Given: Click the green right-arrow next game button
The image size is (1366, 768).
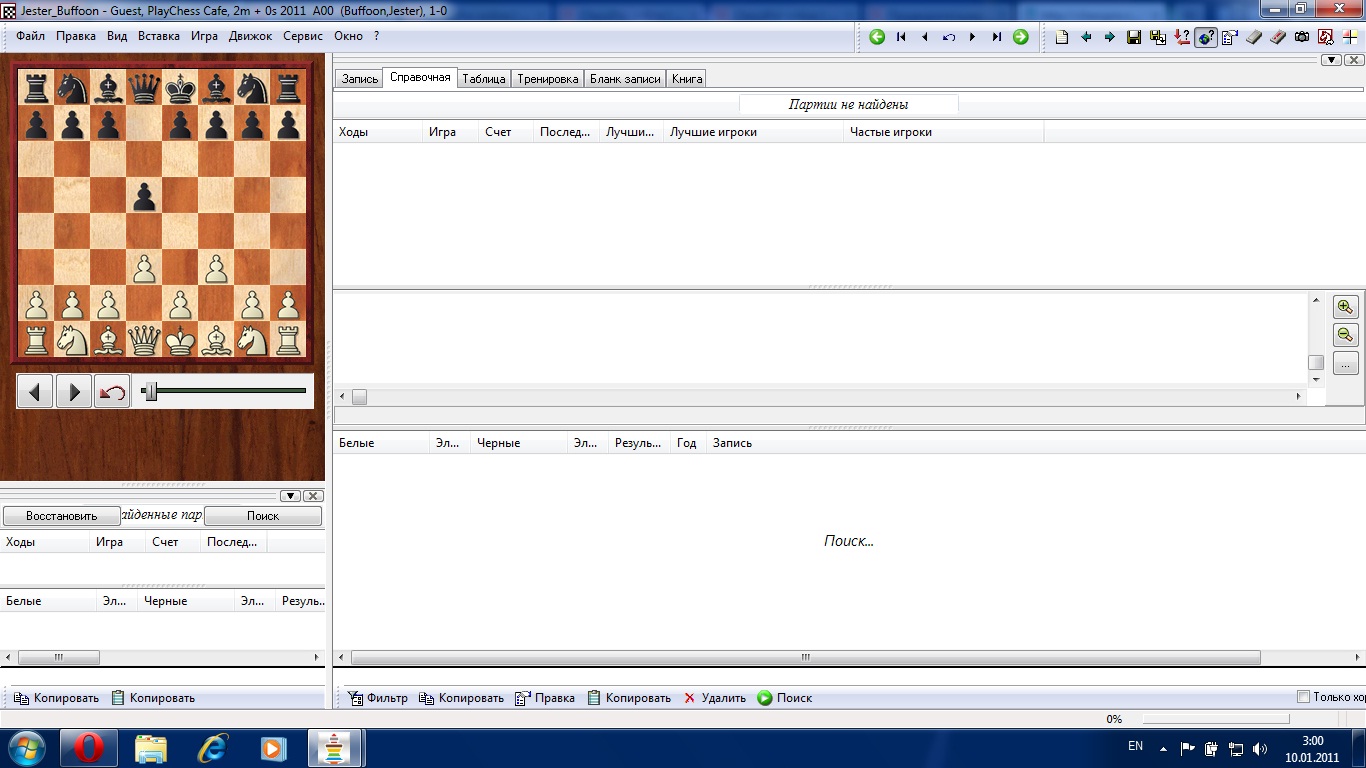Looking at the screenshot, I should click(x=1020, y=37).
